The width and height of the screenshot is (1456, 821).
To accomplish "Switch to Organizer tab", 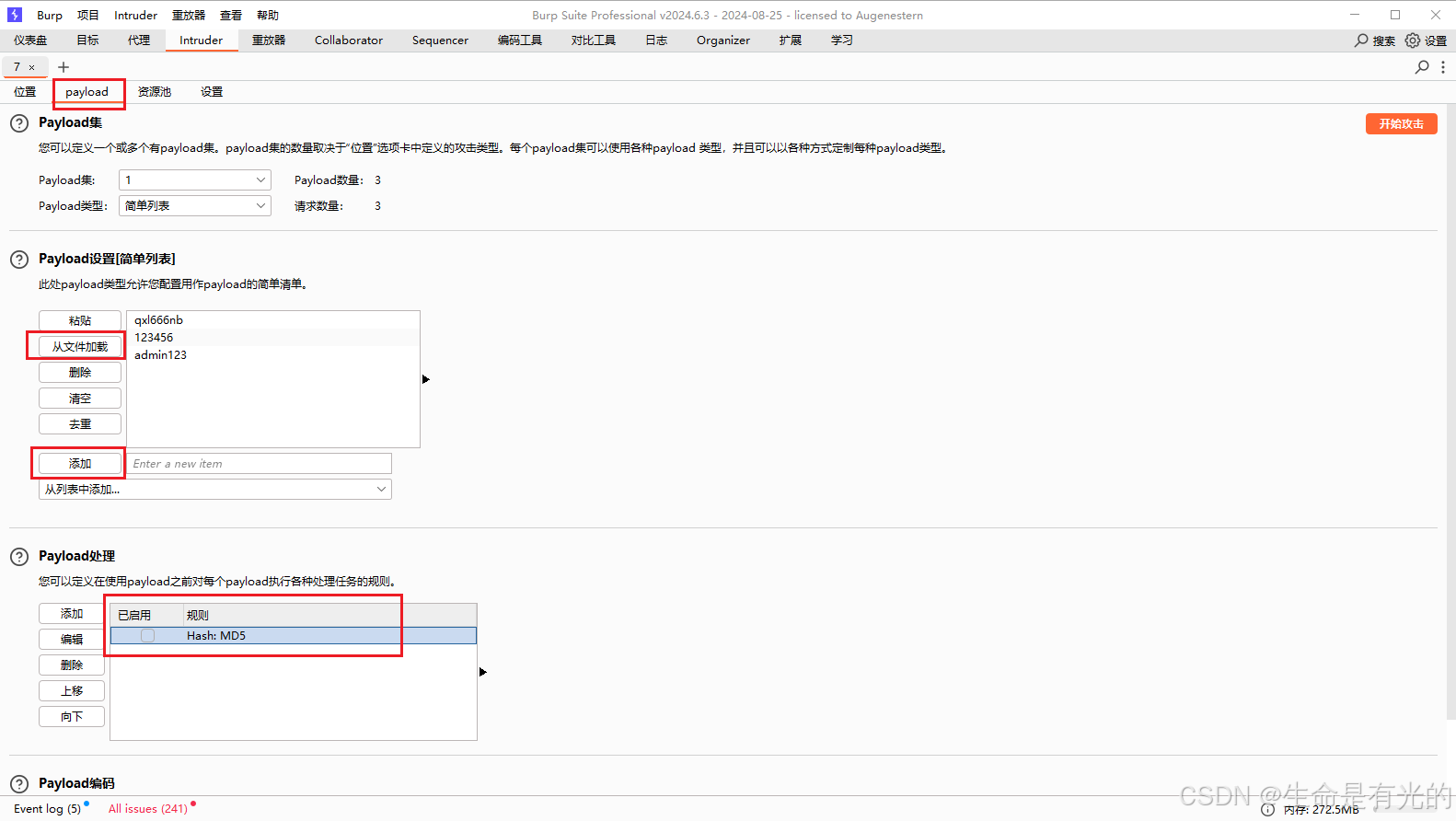I will click(x=723, y=40).
